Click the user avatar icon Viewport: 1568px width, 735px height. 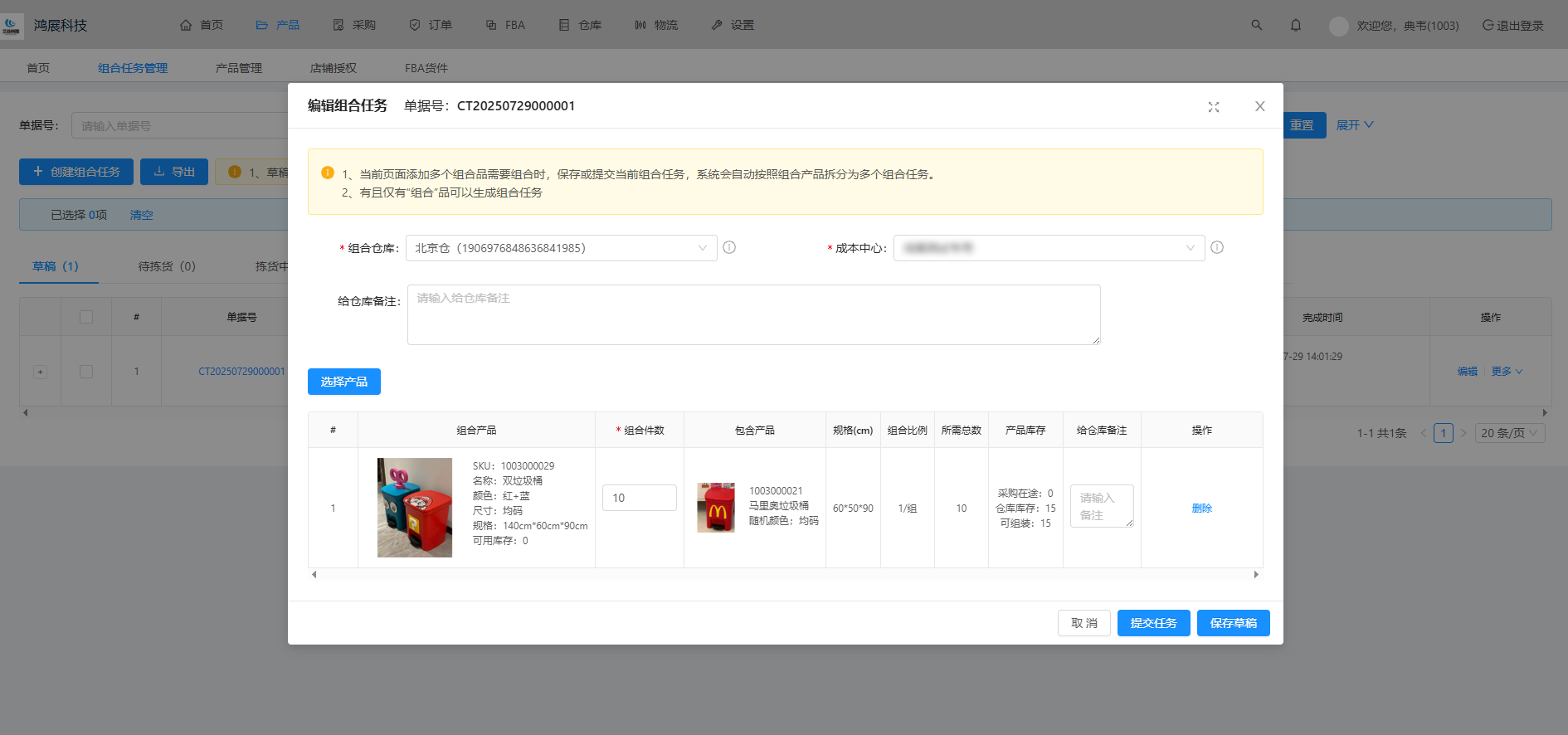click(1337, 26)
